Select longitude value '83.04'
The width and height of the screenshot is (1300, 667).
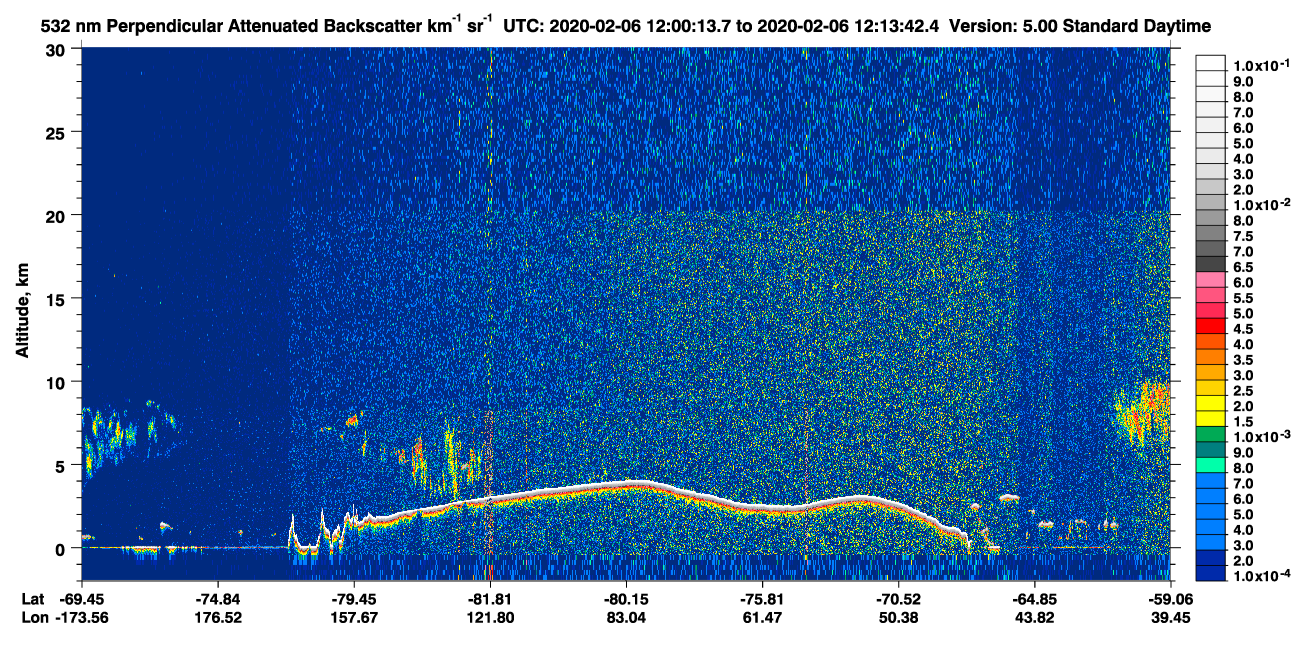pyautogui.click(x=626, y=618)
